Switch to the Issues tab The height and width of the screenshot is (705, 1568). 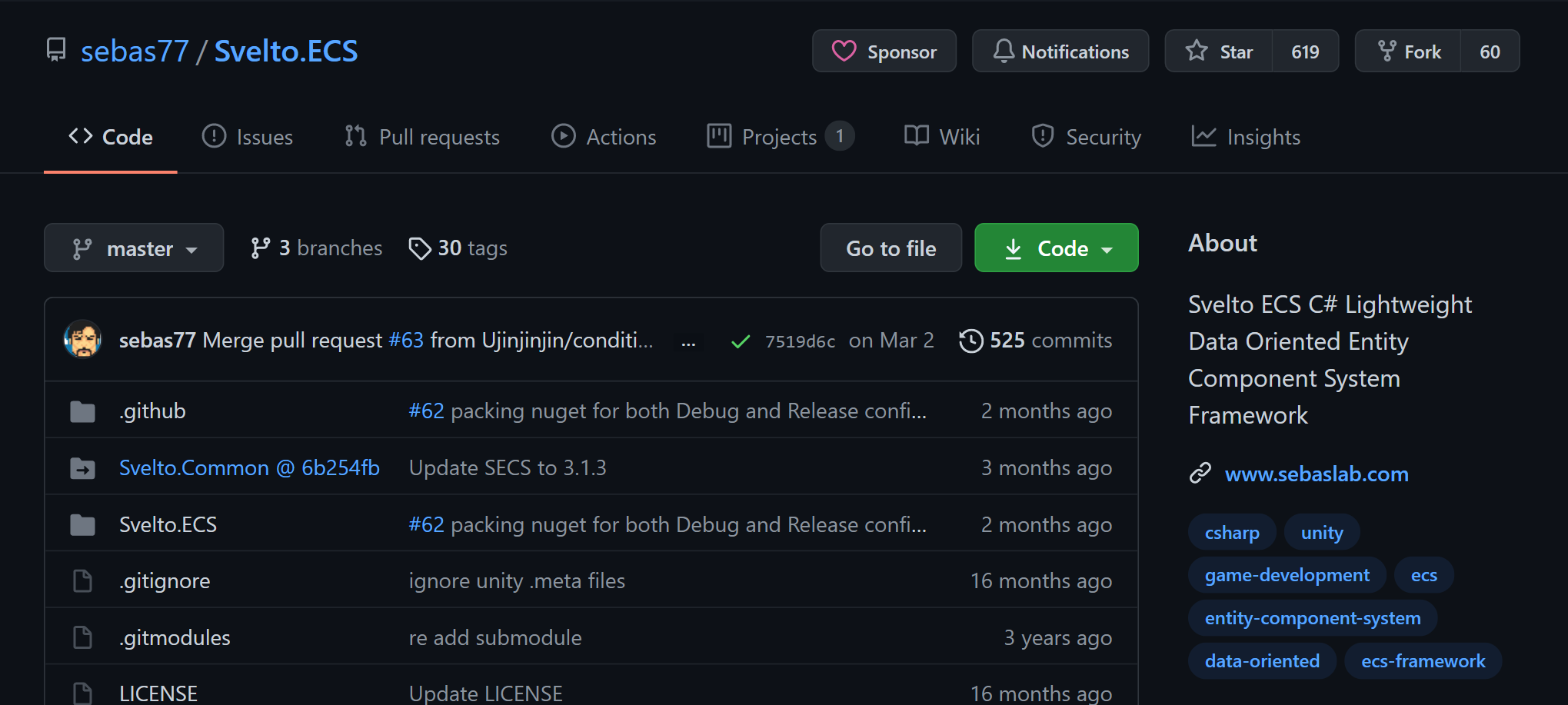248,137
